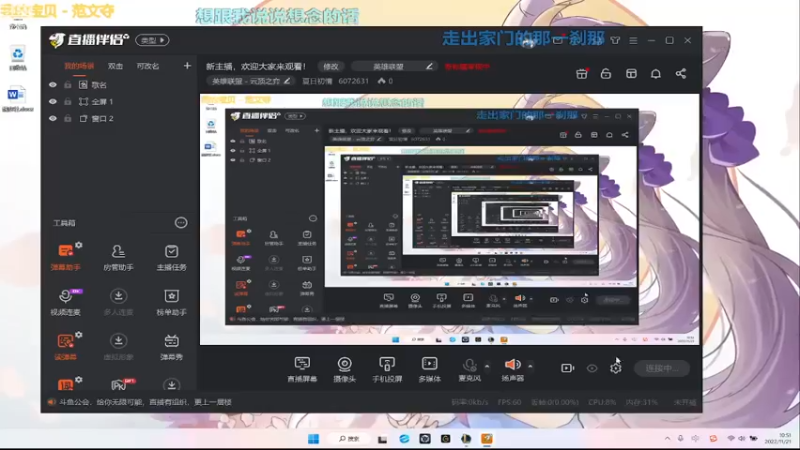Viewport: 800px width, 450px height.
Task: Open the 主播任务 checklist icon
Action: click(x=171, y=257)
